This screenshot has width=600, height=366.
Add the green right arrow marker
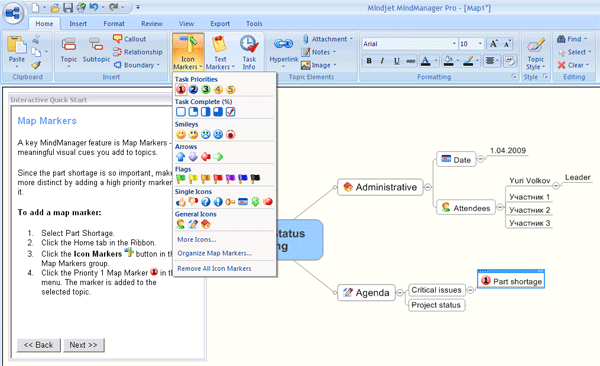pos(218,157)
